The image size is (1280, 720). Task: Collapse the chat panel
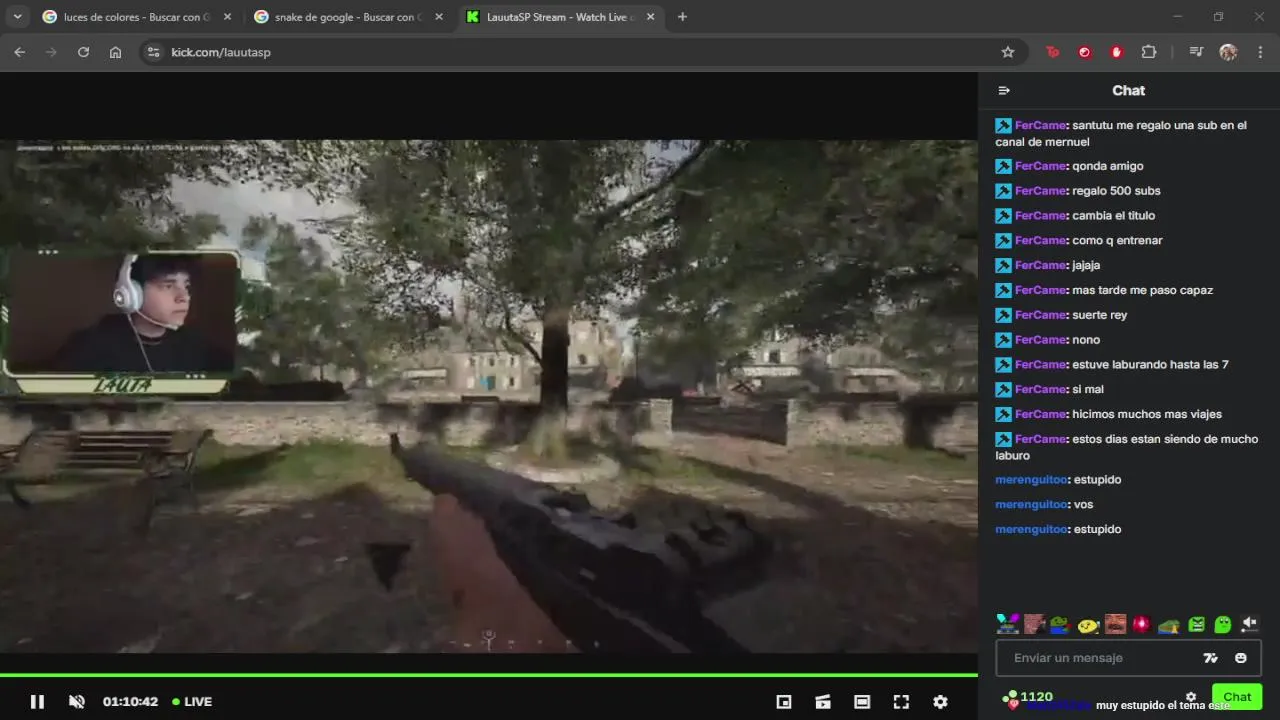tap(1004, 91)
